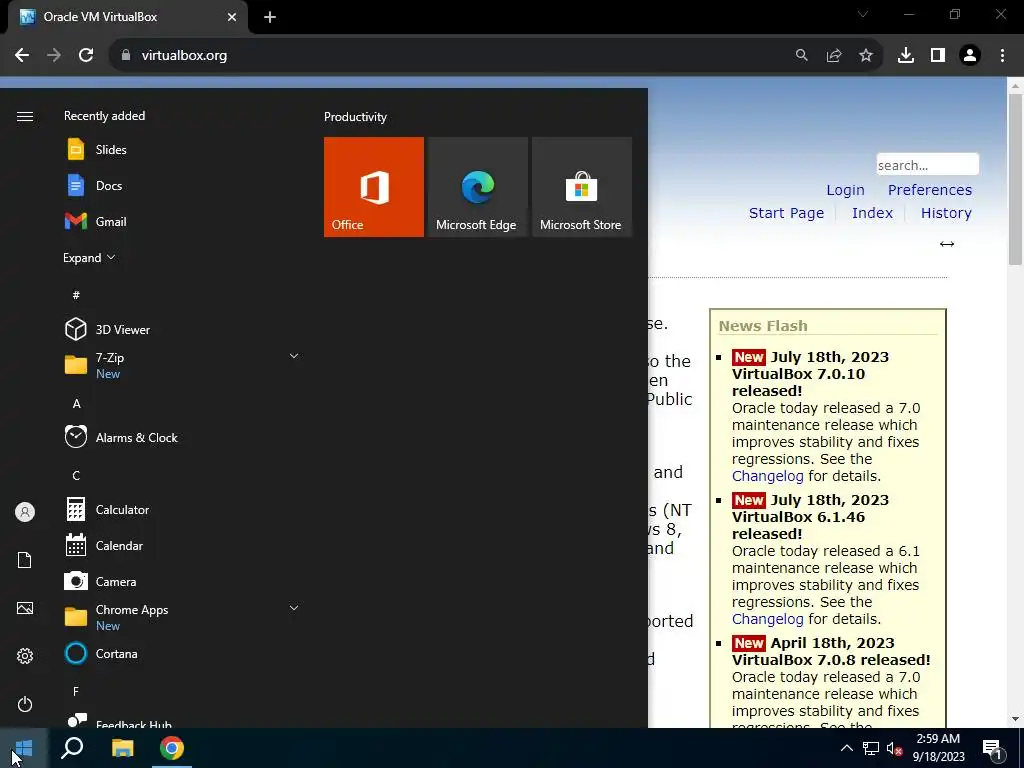The image size is (1024, 768).
Task: Click the zoom magnifier in address bar
Action: click(802, 56)
